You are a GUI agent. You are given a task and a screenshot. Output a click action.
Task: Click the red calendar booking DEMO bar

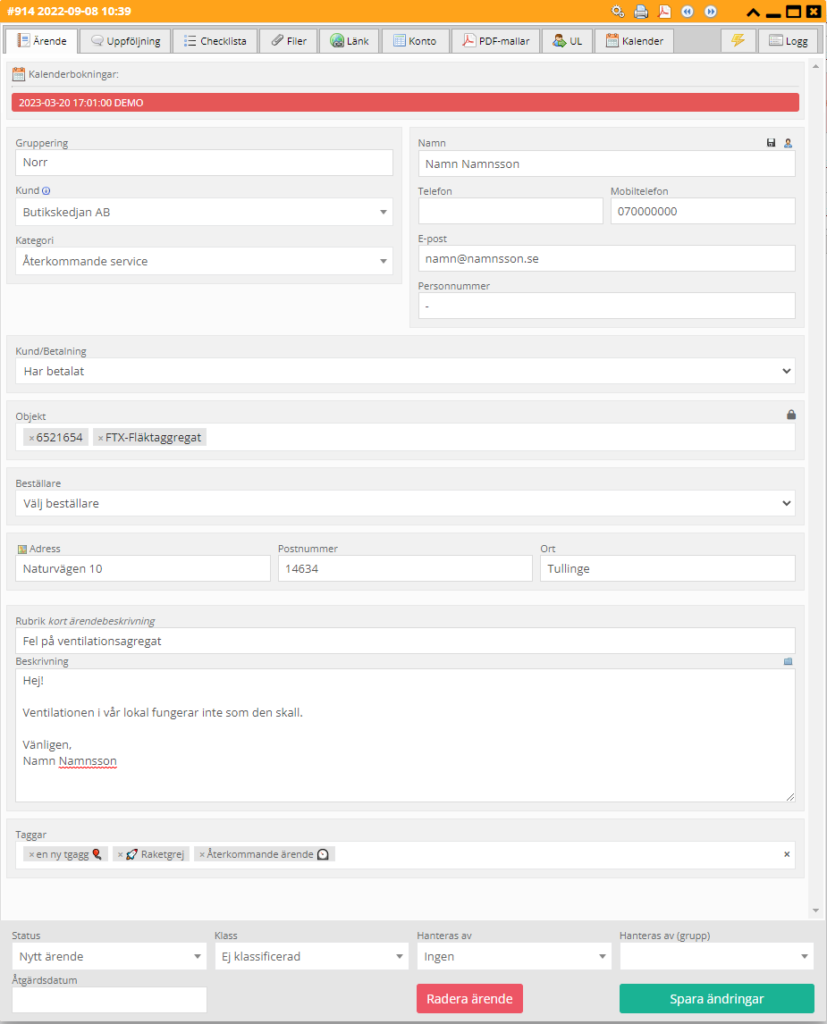coord(405,103)
